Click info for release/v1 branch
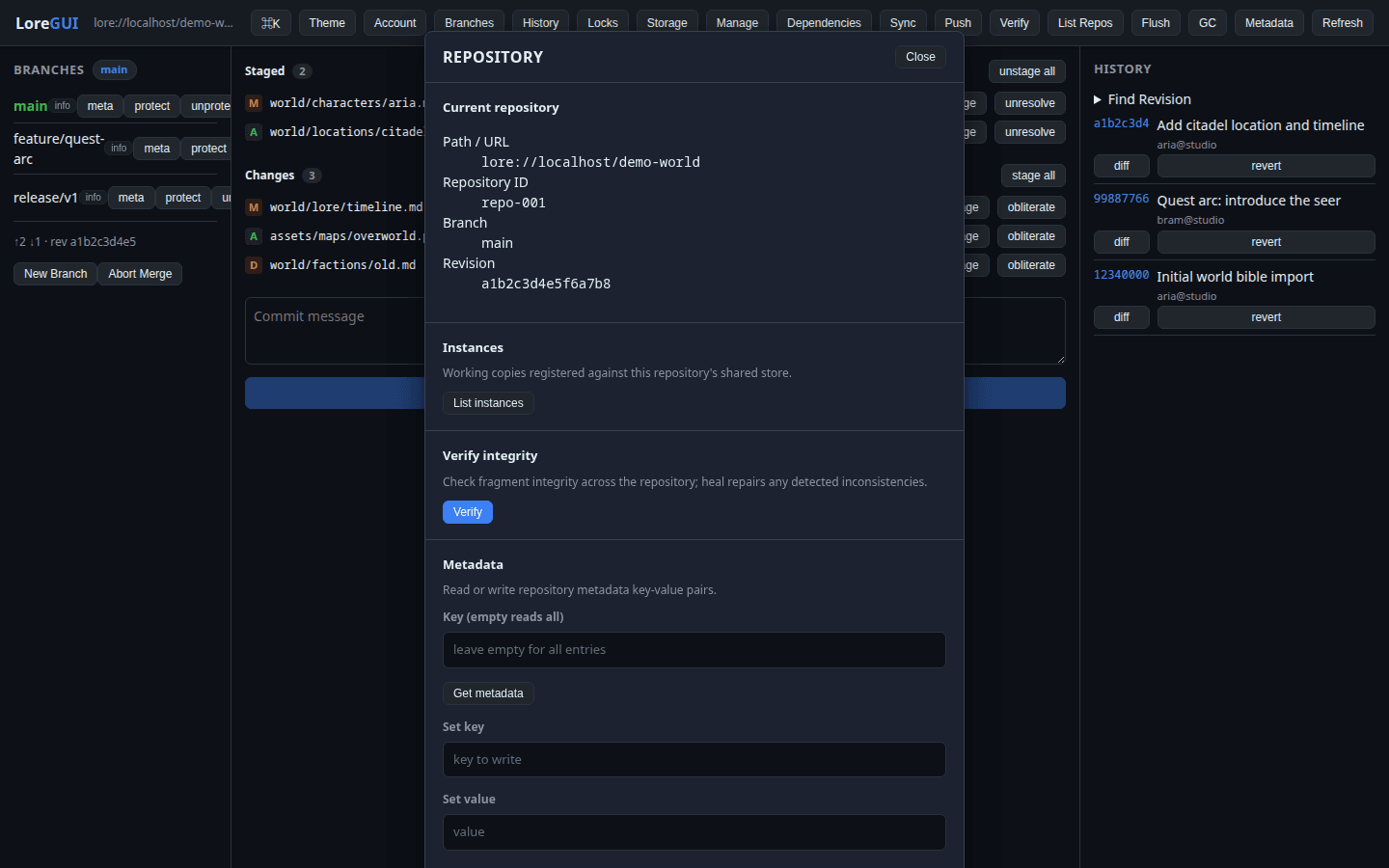Image resolution: width=1389 pixels, height=868 pixels. pyautogui.click(x=94, y=198)
